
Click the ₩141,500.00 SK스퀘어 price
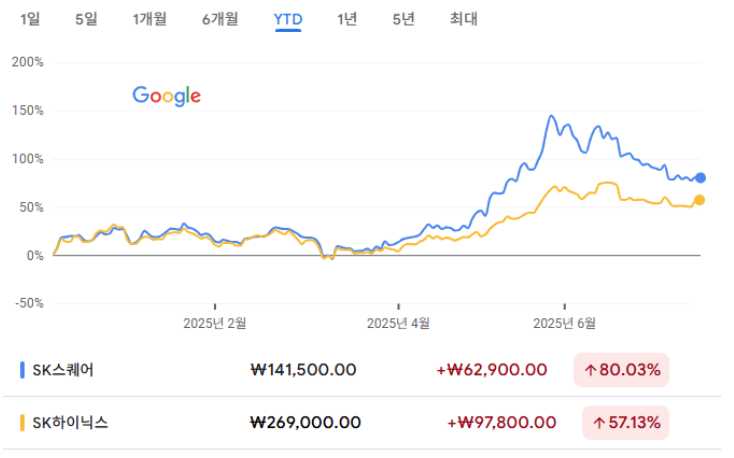coord(303,370)
